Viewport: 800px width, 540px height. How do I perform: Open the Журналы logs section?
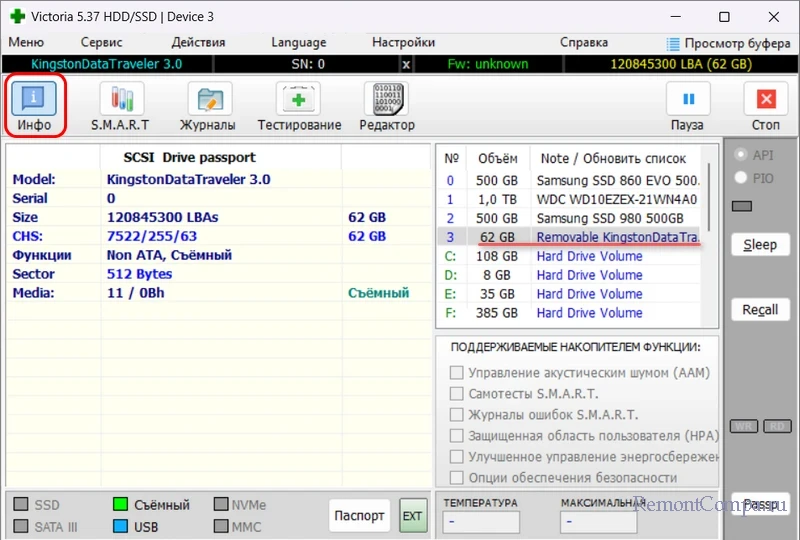click(x=208, y=106)
